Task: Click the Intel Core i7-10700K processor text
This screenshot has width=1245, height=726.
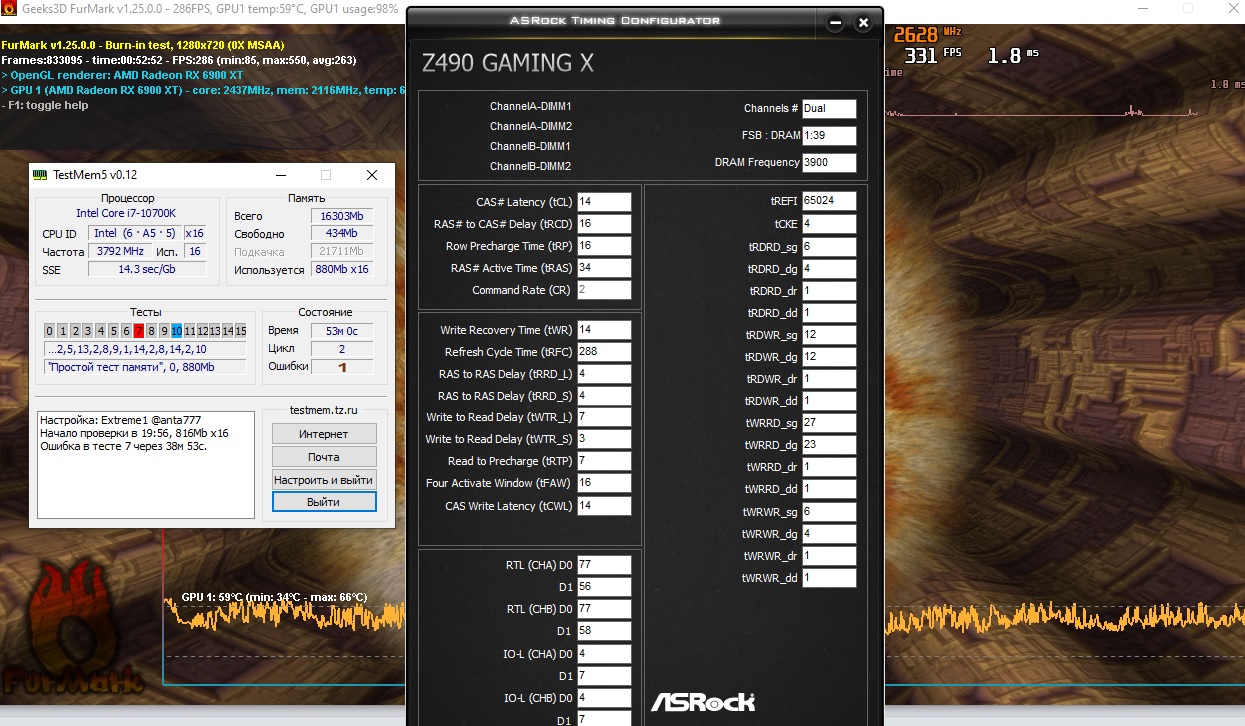Action: pyautogui.click(x=126, y=214)
